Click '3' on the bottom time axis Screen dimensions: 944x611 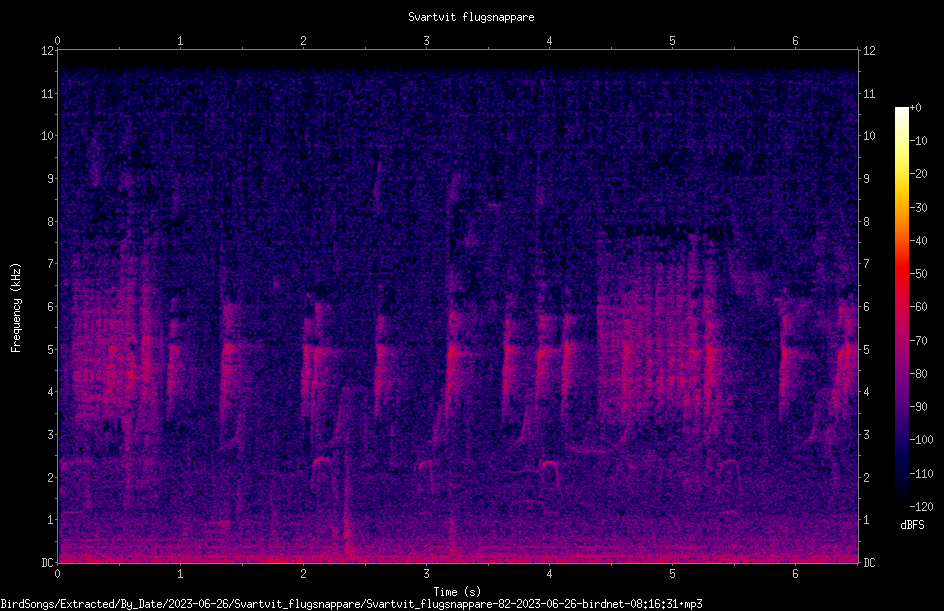[x=426, y=574]
